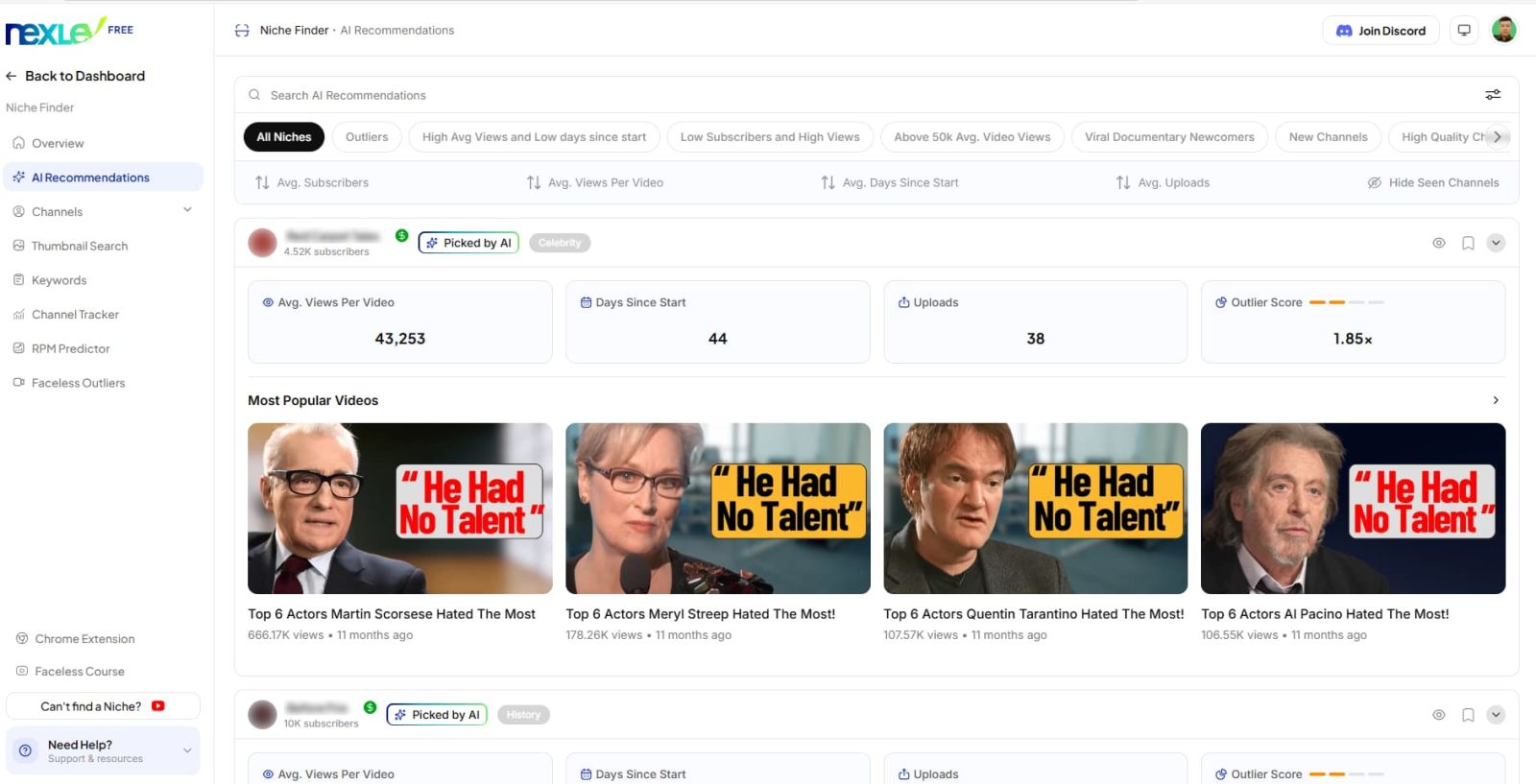The height and width of the screenshot is (784, 1536).
Task: Click title Top 6 Actors Al Pacino Hated
Action: coord(1325,614)
